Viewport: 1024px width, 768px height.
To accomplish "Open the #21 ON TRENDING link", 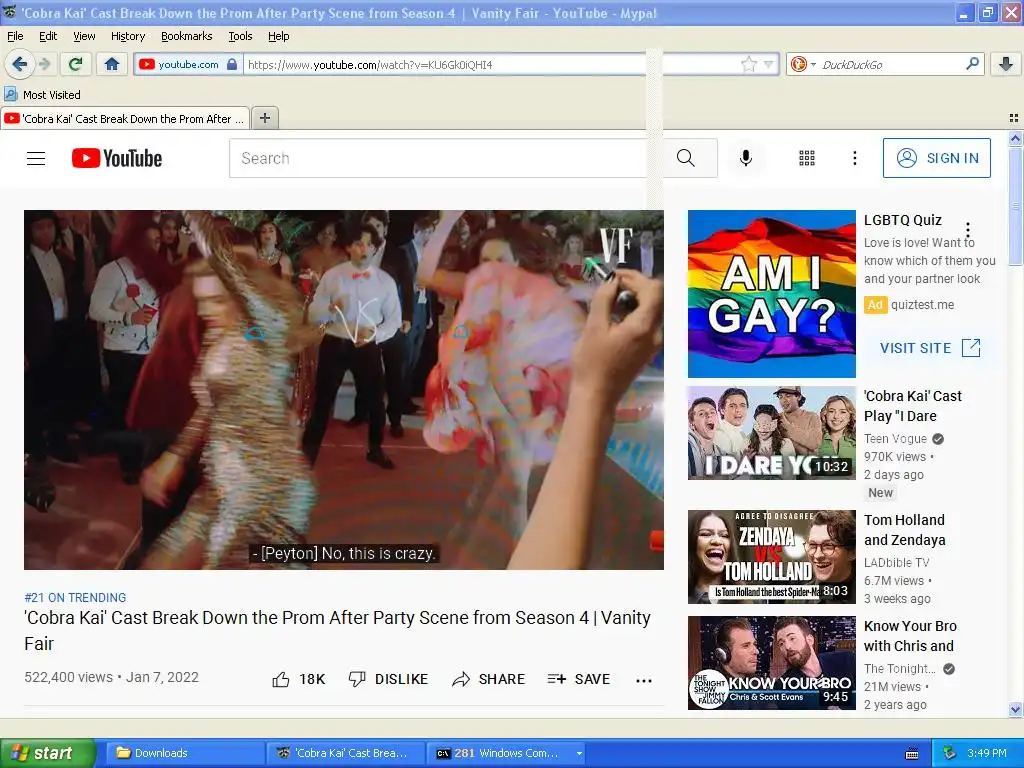I will tap(75, 598).
